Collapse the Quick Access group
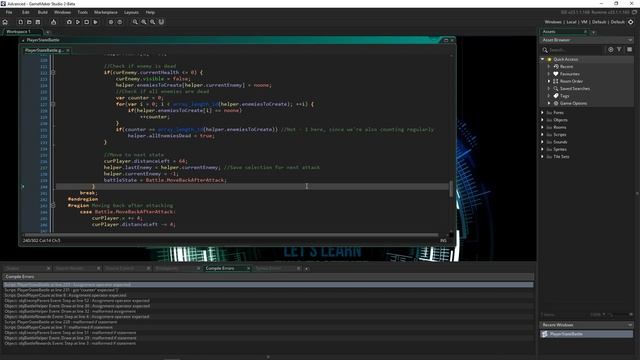Screen dimensions: 640x360 (542, 59)
